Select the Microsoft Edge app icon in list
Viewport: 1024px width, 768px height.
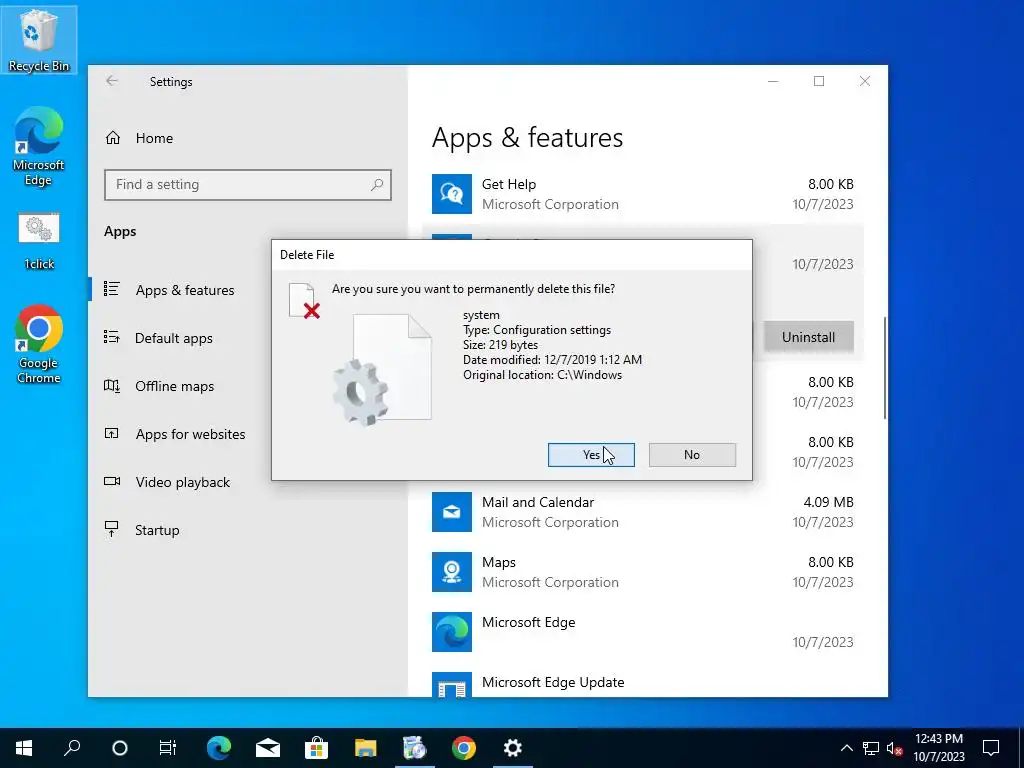pos(452,632)
